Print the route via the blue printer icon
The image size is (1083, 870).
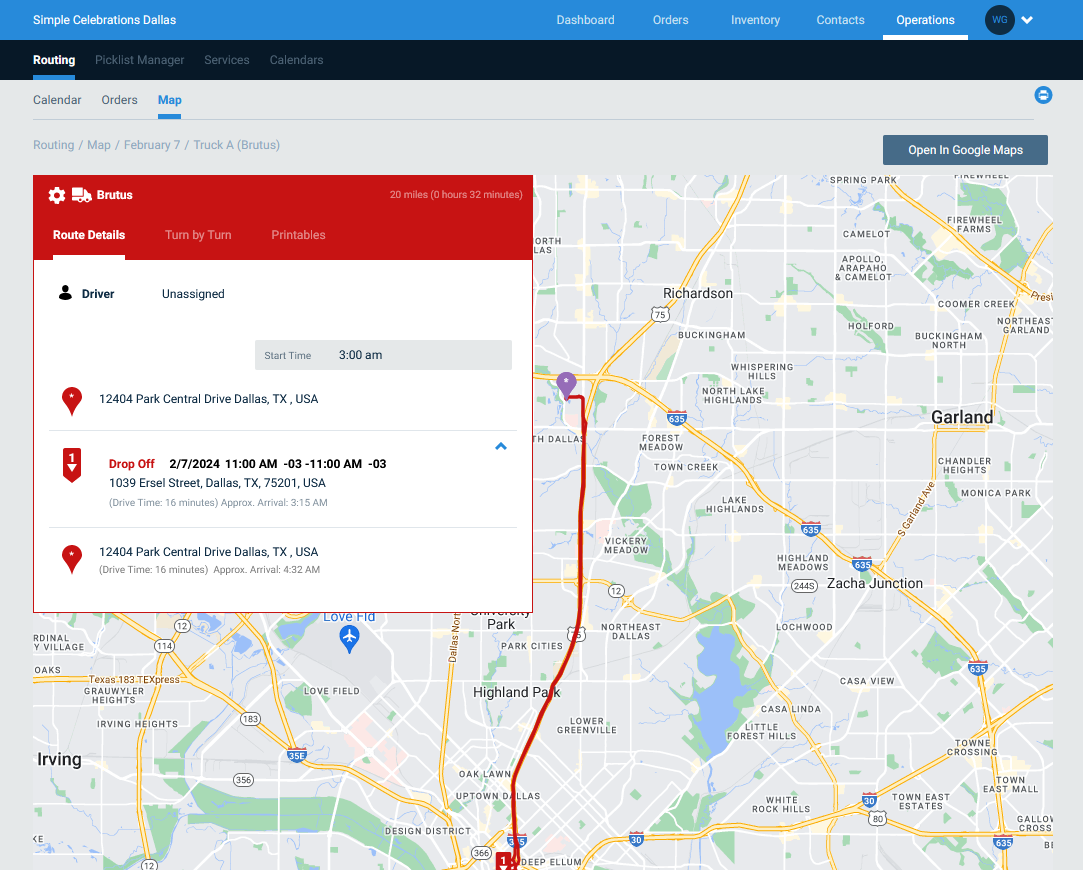coord(1043,95)
